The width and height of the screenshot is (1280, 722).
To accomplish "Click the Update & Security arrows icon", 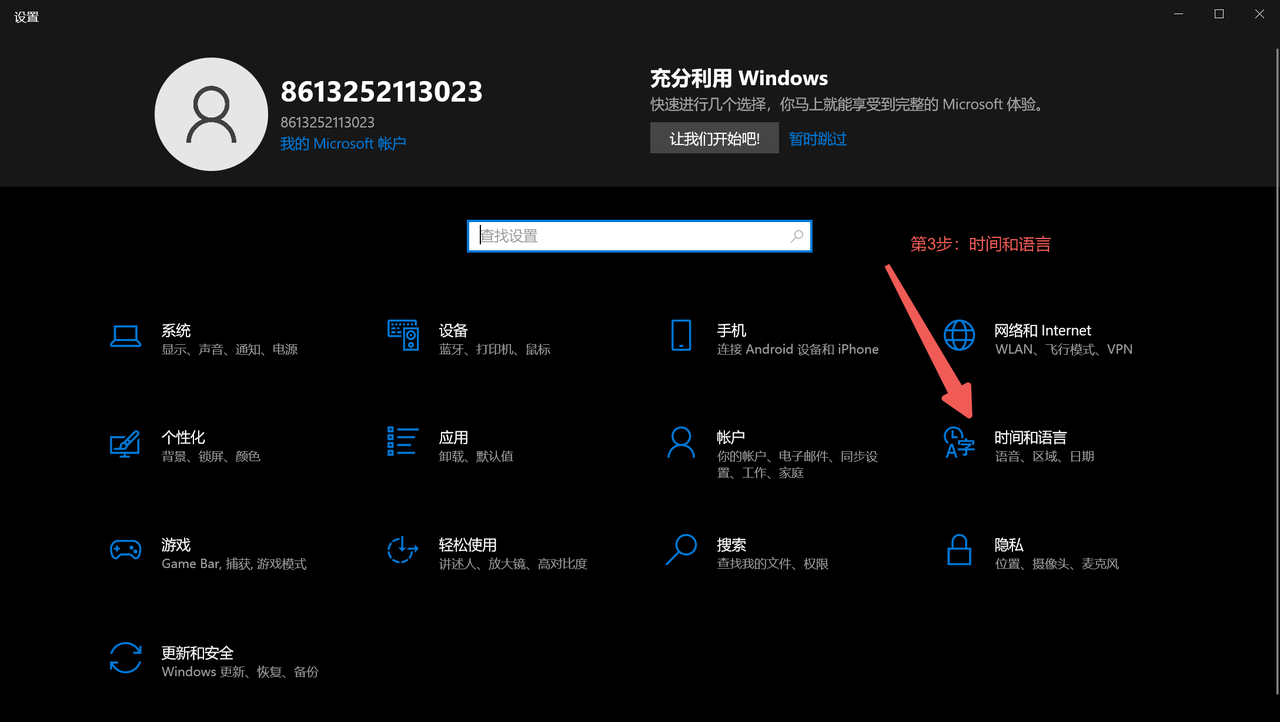I will 125,657.
